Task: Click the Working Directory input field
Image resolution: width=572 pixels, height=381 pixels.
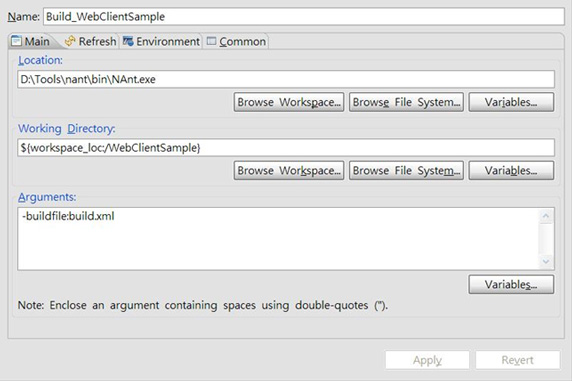Action: 286,147
